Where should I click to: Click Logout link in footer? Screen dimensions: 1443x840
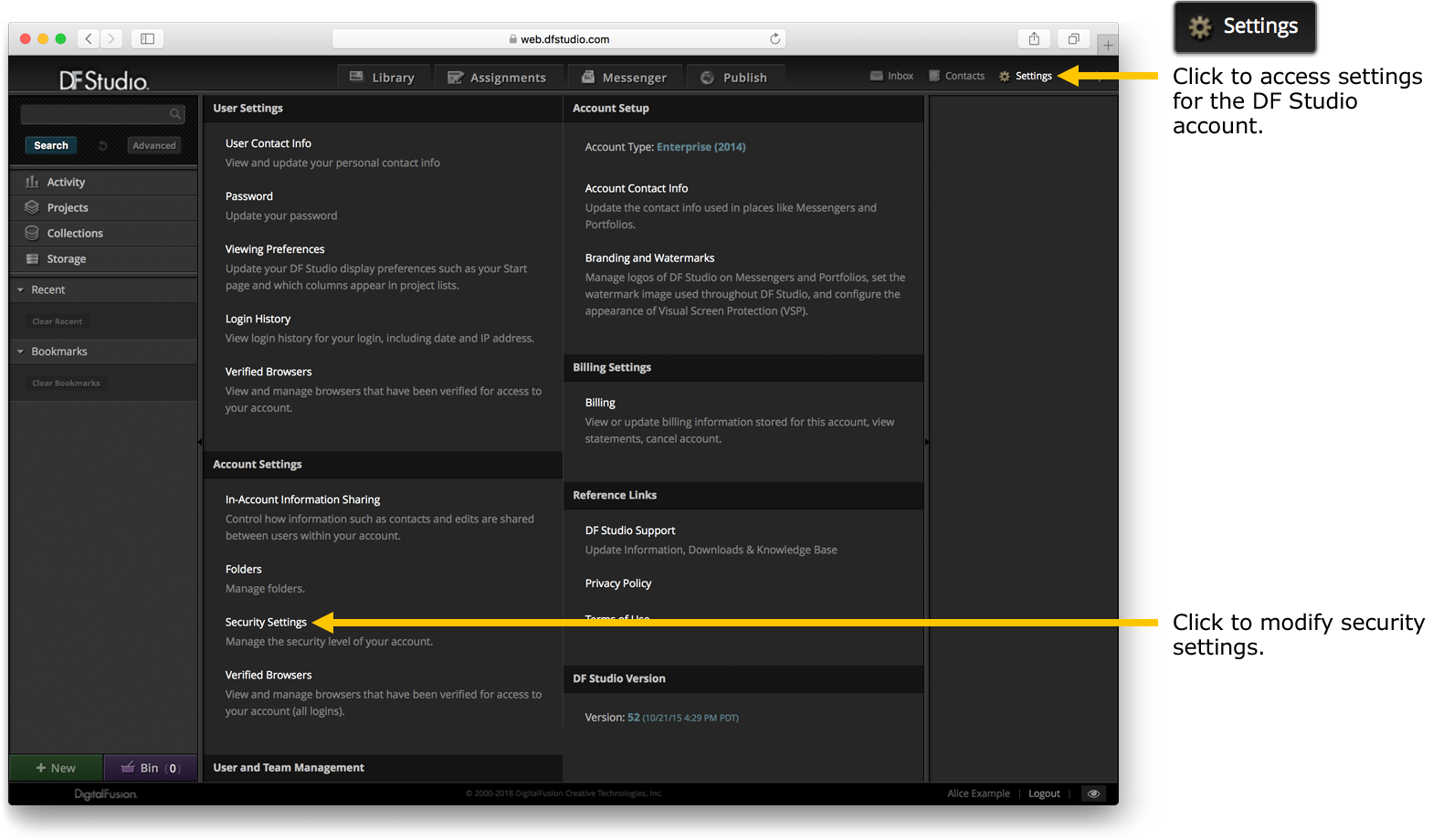tap(1044, 793)
